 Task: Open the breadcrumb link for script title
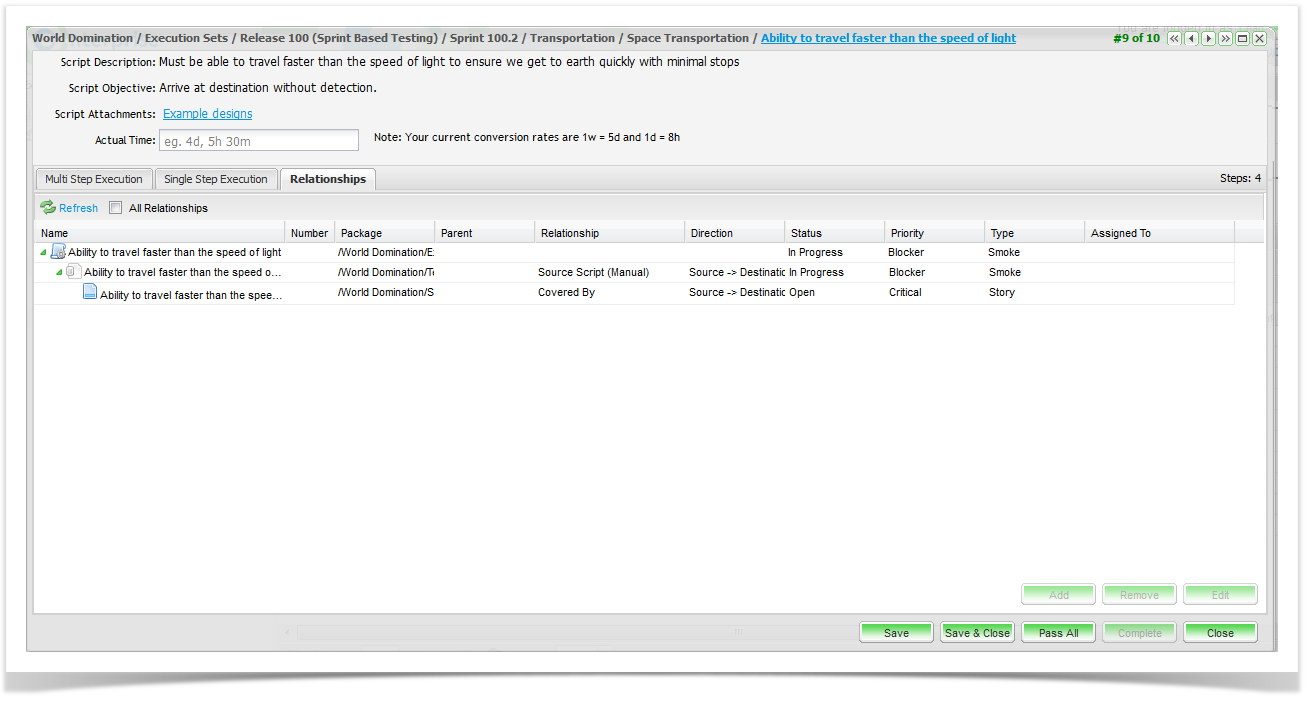[888, 38]
